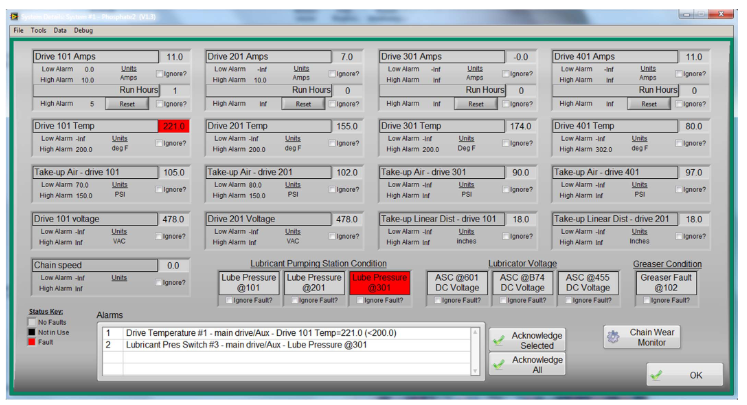Viewport: 747px width, 405px height.
Task: Reset Drive 401 Run Hours
Action: click(x=649, y=104)
